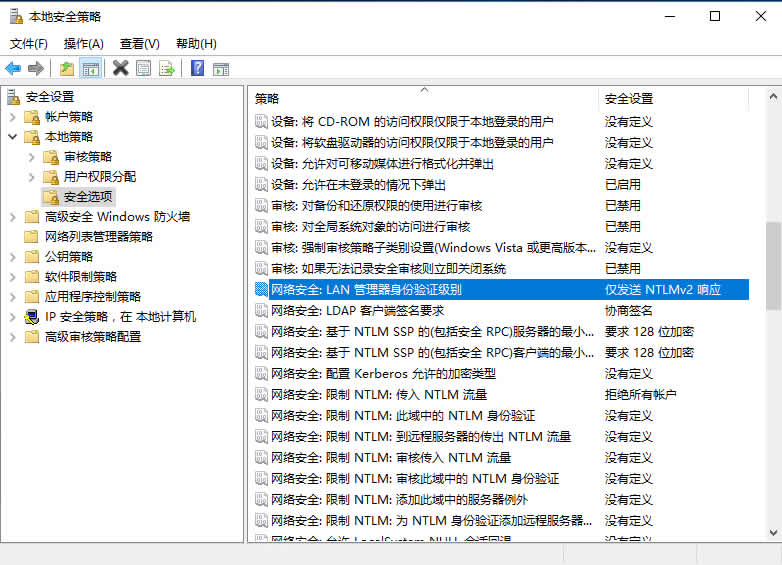Expand 高级安全 Windows 防火墙 node

point(13,217)
